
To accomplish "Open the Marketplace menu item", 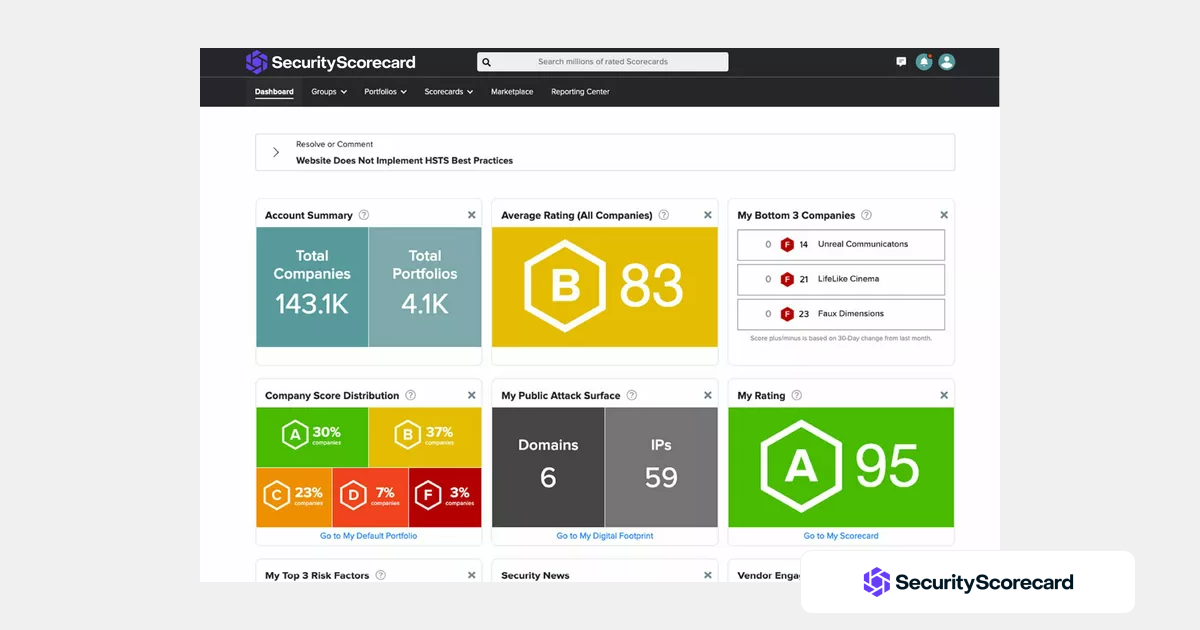I will point(512,92).
